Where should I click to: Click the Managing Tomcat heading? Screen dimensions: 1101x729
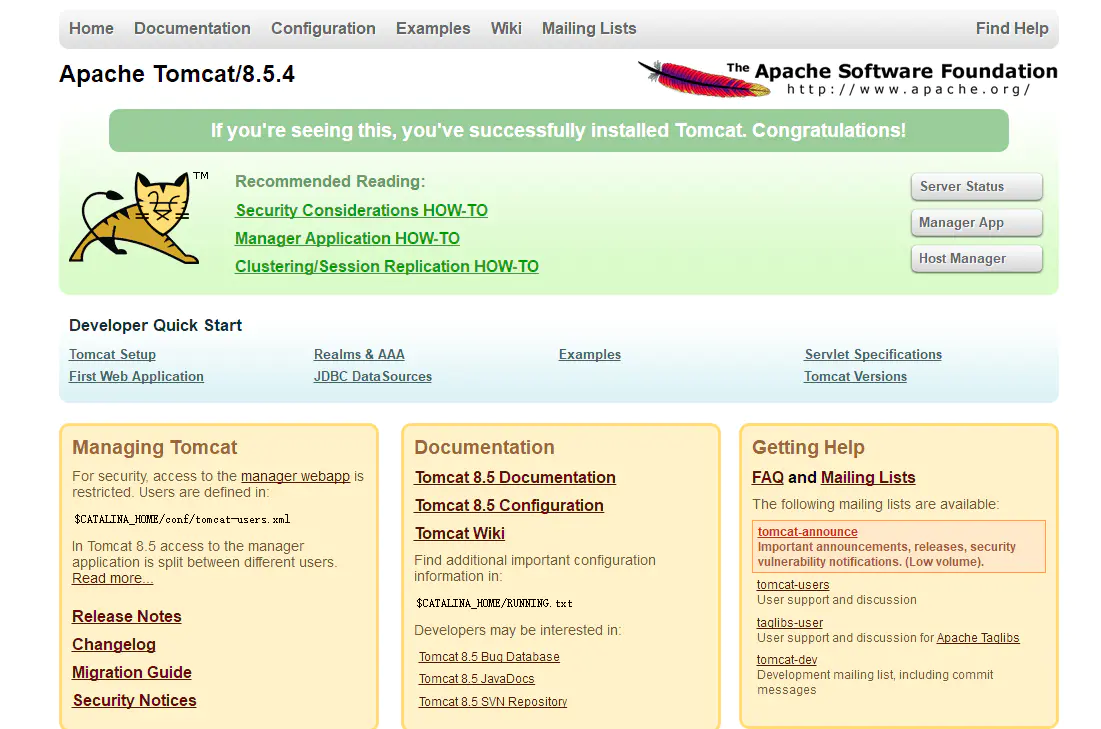click(x=154, y=447)
